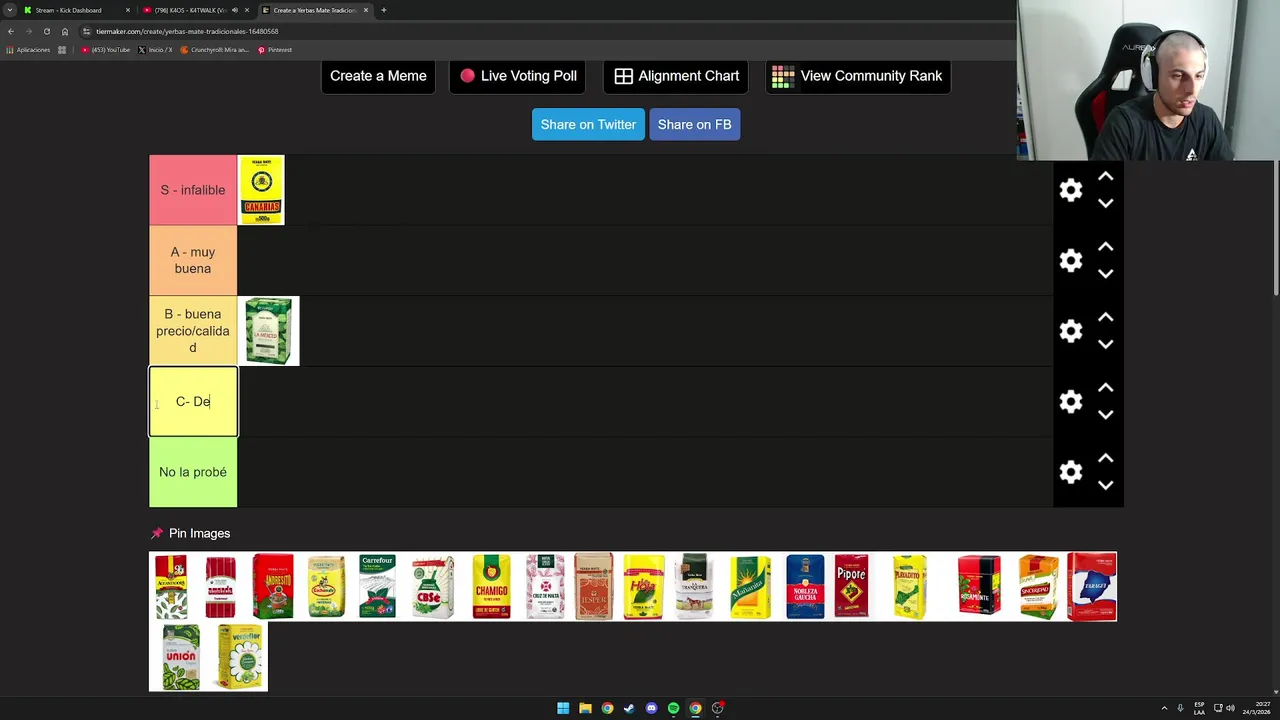Open the Inicio / X bookmark
1280x720 pixels.
click(x=155, y=50)
